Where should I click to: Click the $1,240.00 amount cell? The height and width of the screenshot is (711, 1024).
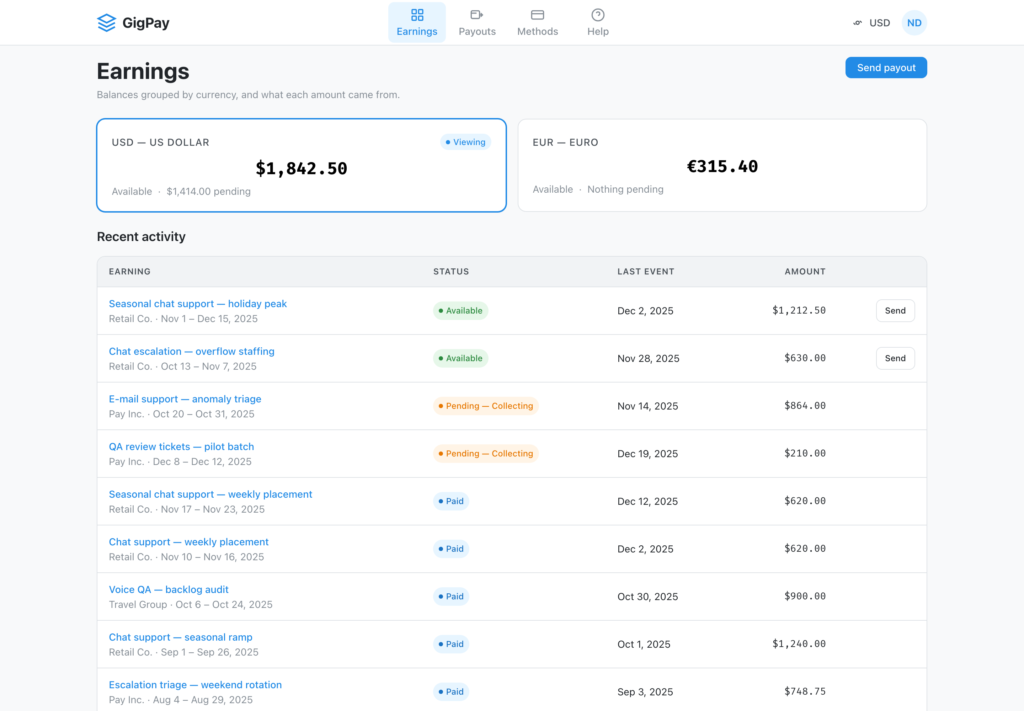pyautogui.click(x=799, y=644)
